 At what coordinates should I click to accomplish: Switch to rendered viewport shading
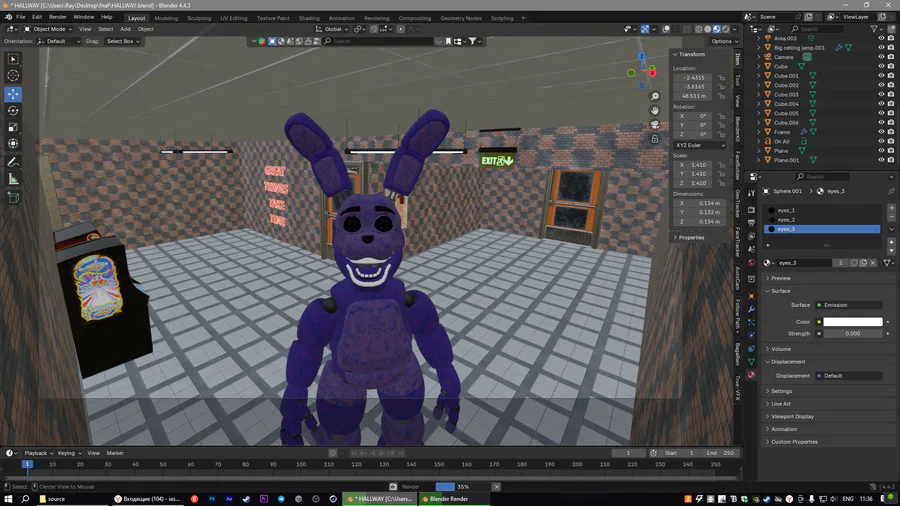tap(726, 29)
